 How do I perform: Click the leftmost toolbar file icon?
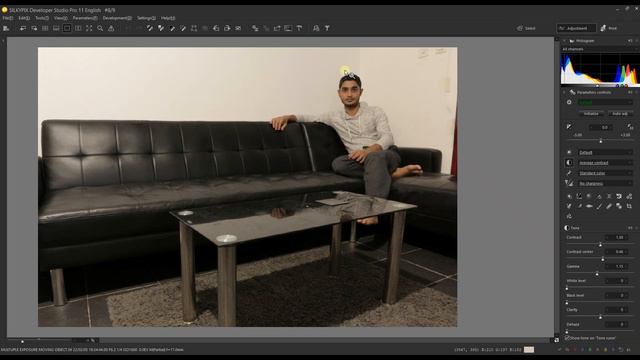point(6,28)
